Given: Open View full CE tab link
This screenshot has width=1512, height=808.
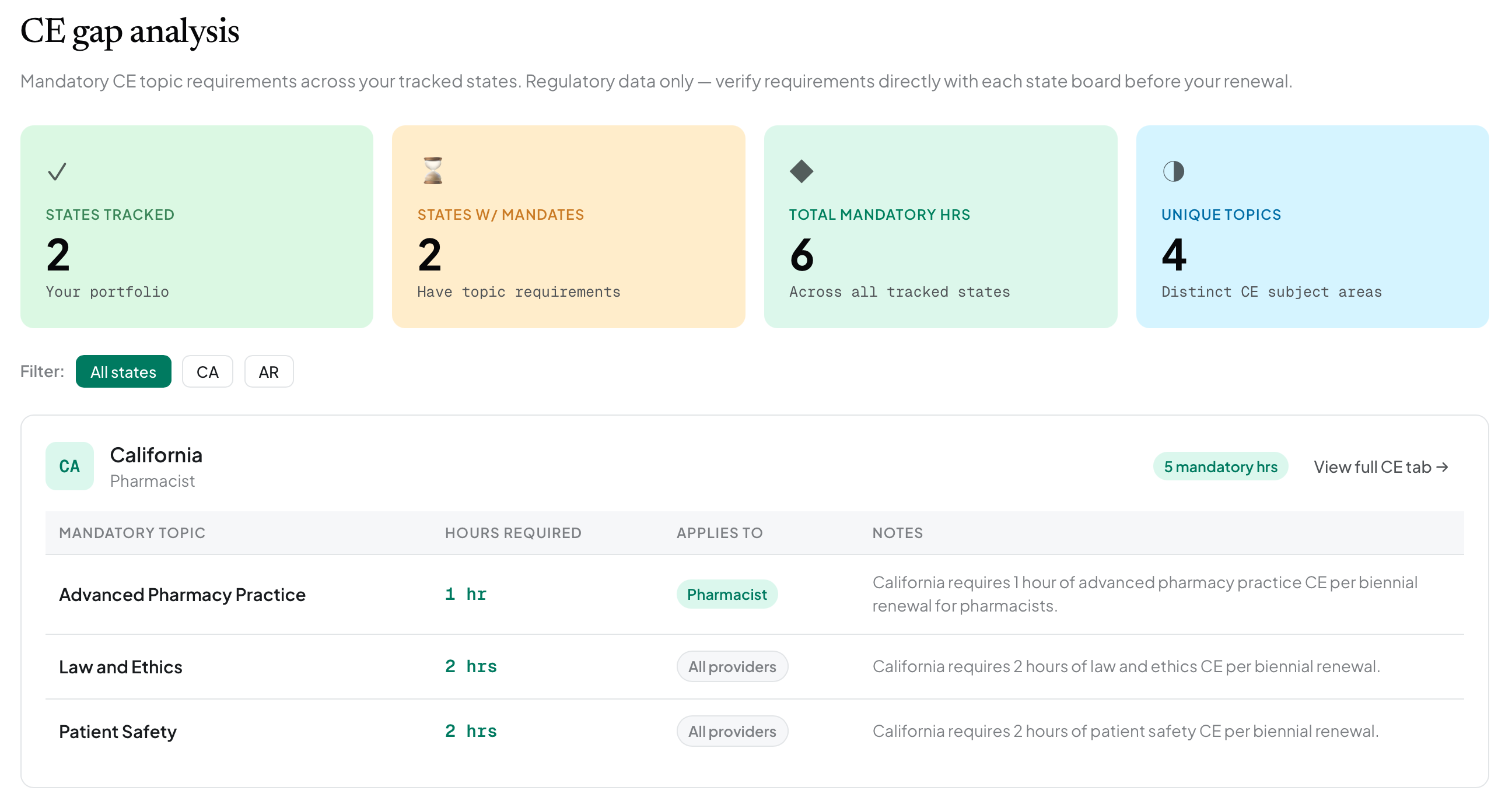Looking at the screenshot, I should tap(1380, 466).
